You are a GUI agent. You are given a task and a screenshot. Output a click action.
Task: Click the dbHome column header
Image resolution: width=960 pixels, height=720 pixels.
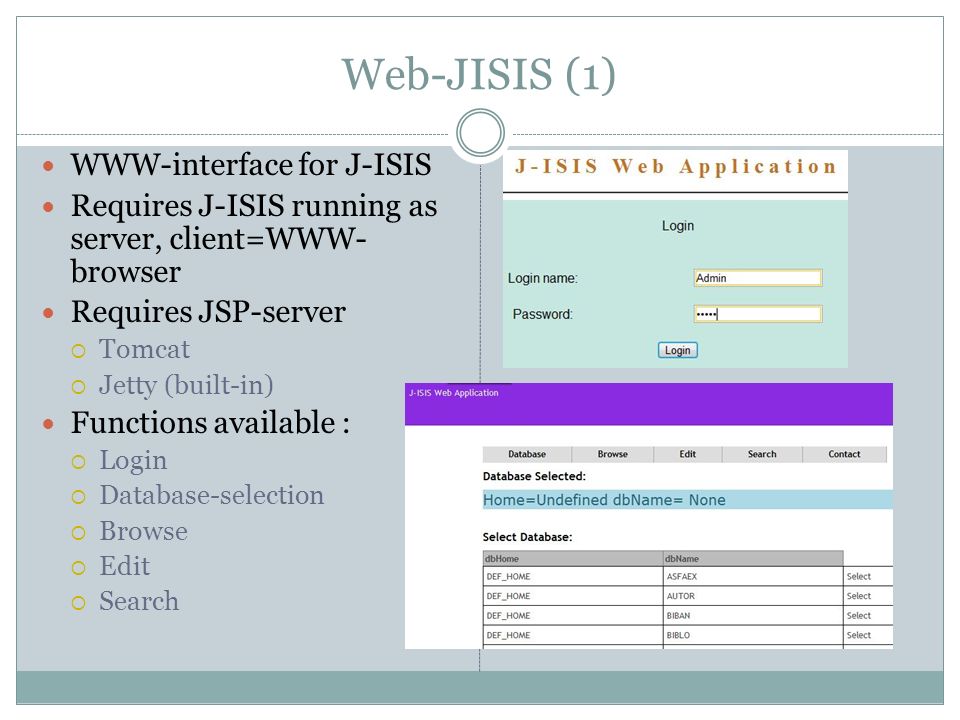coord(572,558)
